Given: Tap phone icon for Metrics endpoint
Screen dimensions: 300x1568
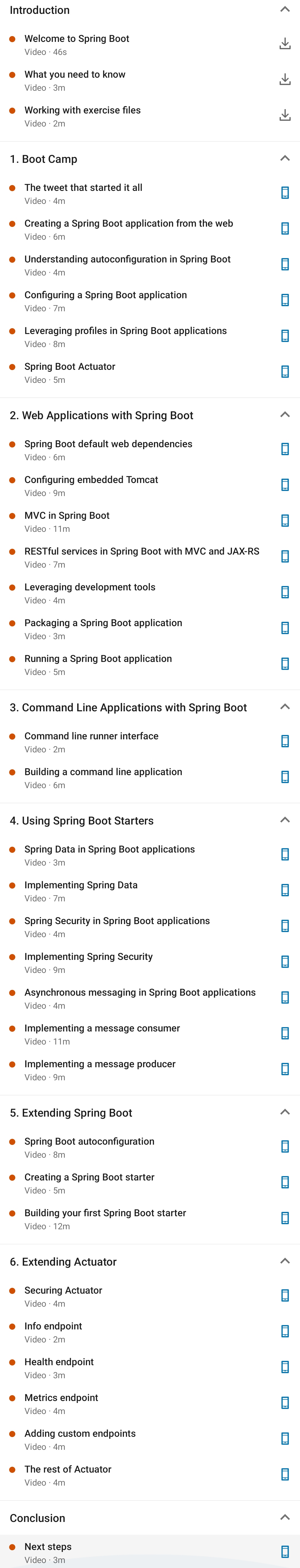Looking at the screenshot, I should [x=285, y=1402].
